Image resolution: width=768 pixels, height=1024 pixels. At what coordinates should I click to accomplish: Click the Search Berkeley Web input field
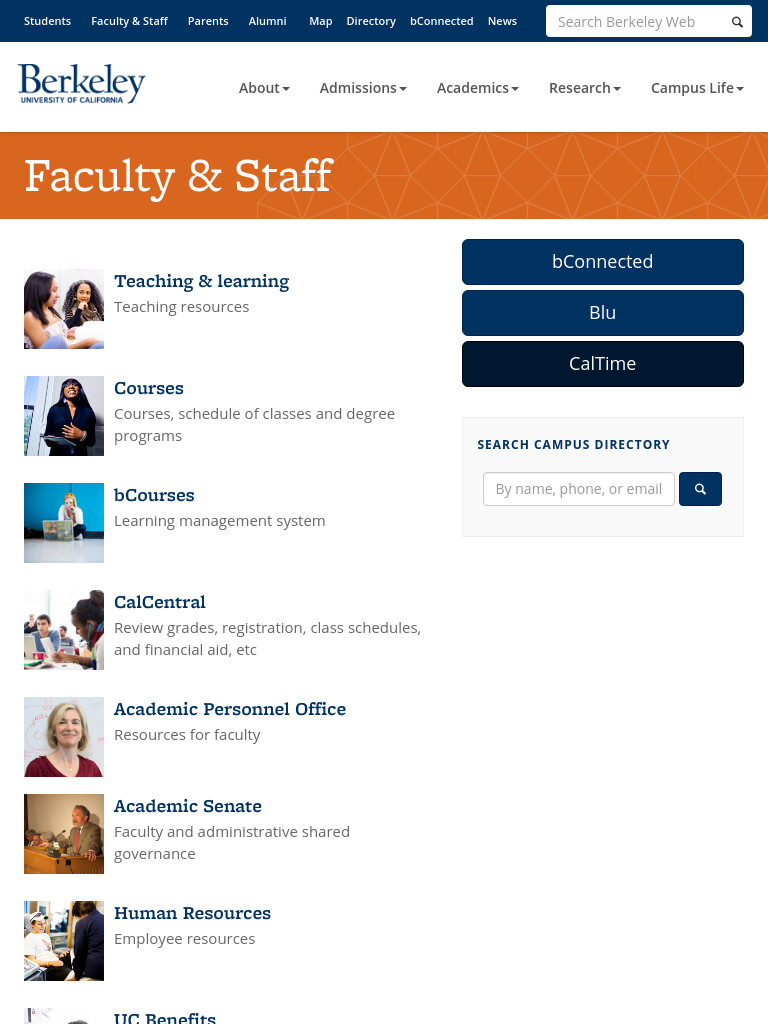coord(637,22)
